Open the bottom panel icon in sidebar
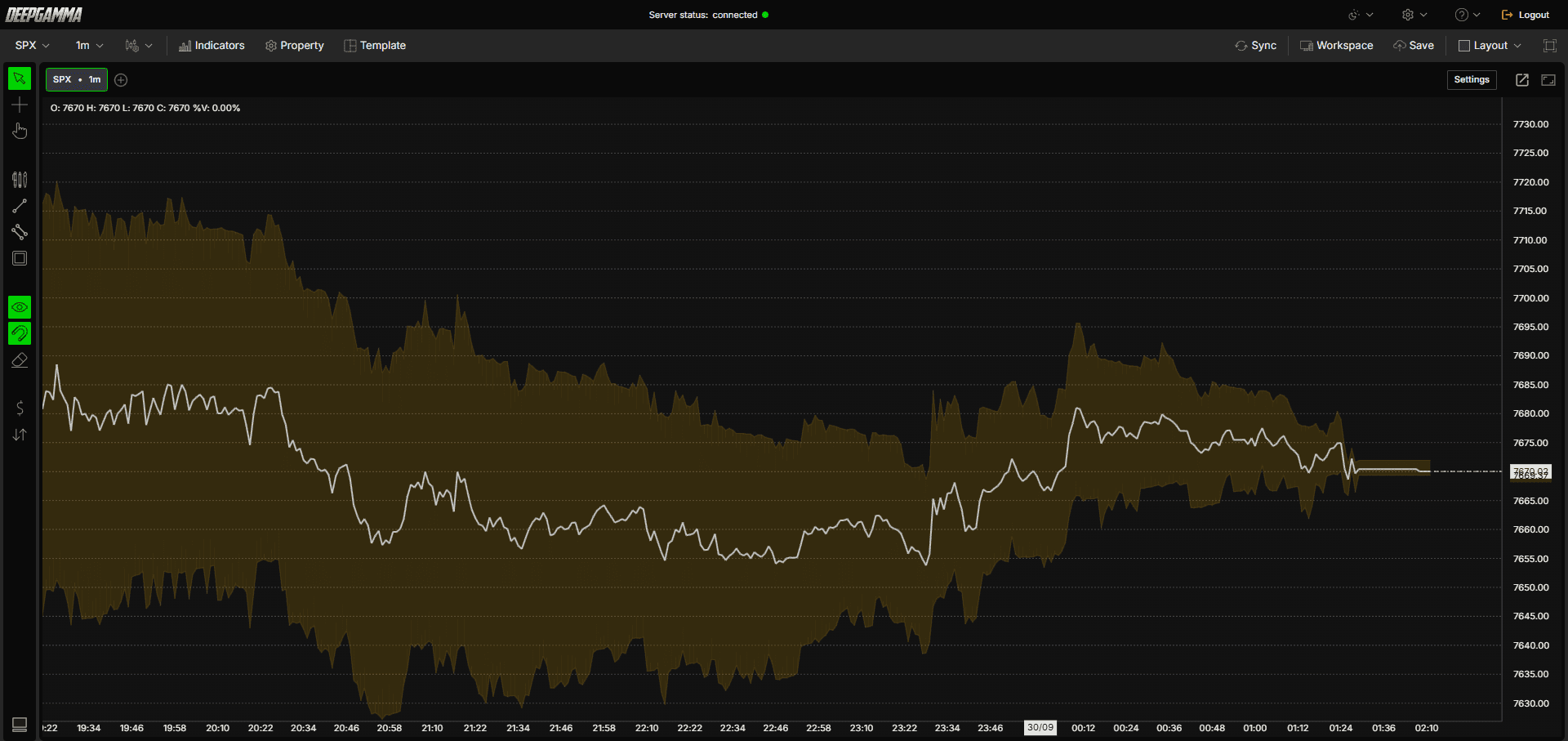The width and height of the screenshot is (1568, 741). [20, 725]
